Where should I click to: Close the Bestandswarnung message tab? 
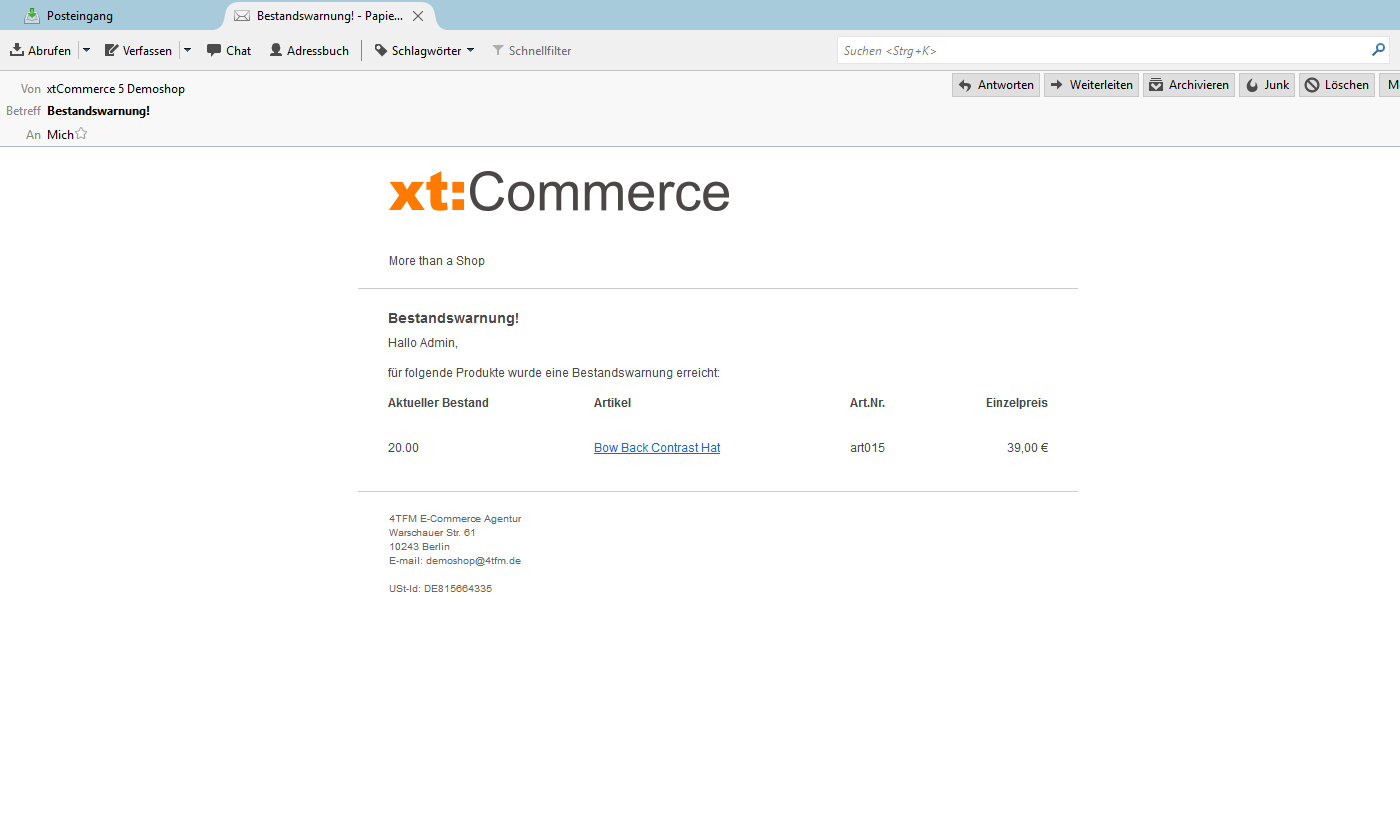(x=418, y=16)
